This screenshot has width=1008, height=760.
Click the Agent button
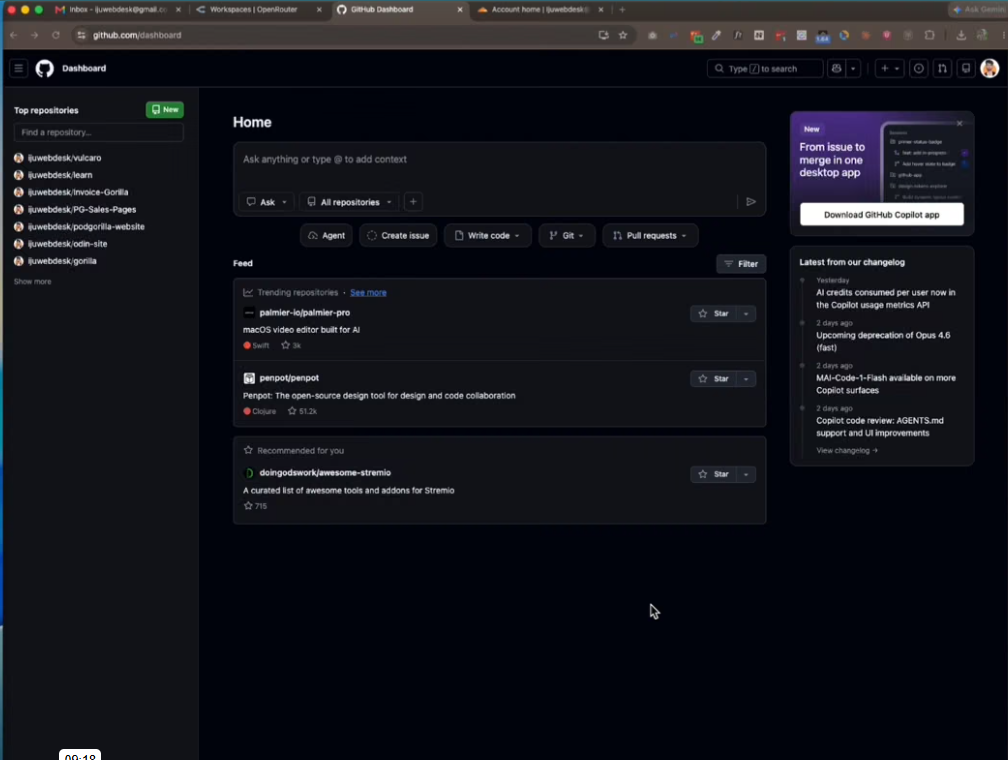coord(327,235)
